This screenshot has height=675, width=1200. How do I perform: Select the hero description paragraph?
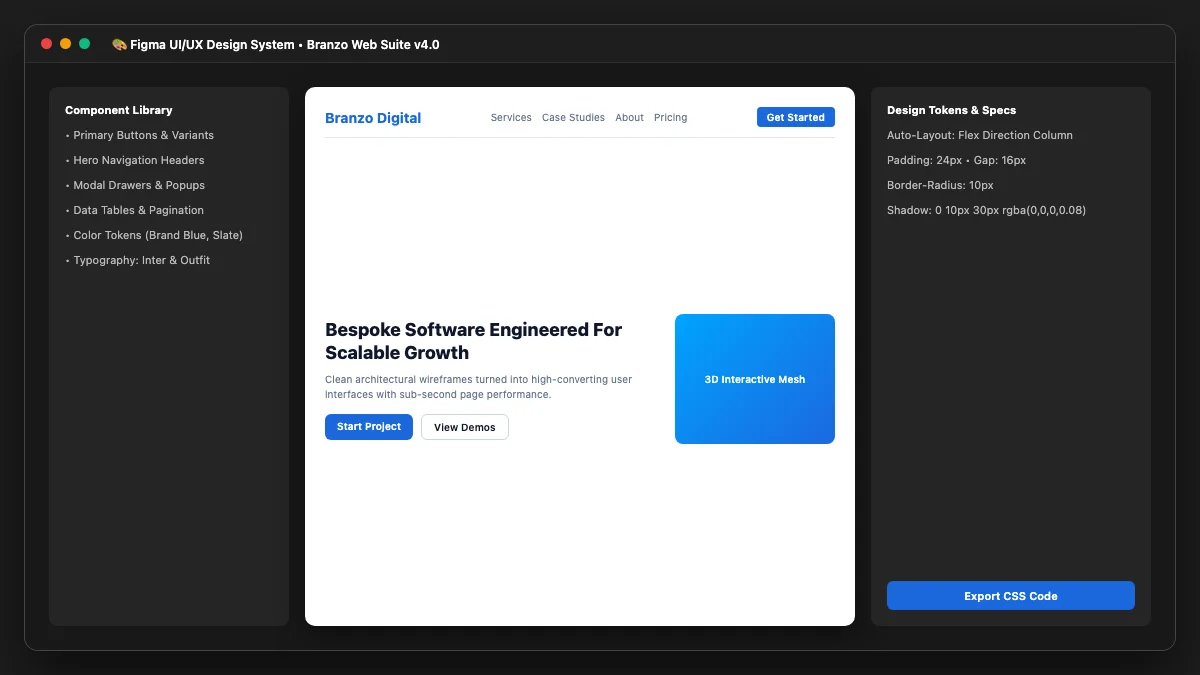479,387
